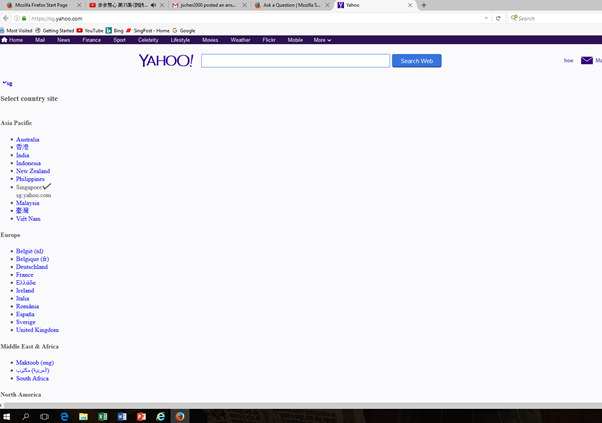Select the Việt Nam country link
This screenshot has height=423, width=602.
point(28,218)
